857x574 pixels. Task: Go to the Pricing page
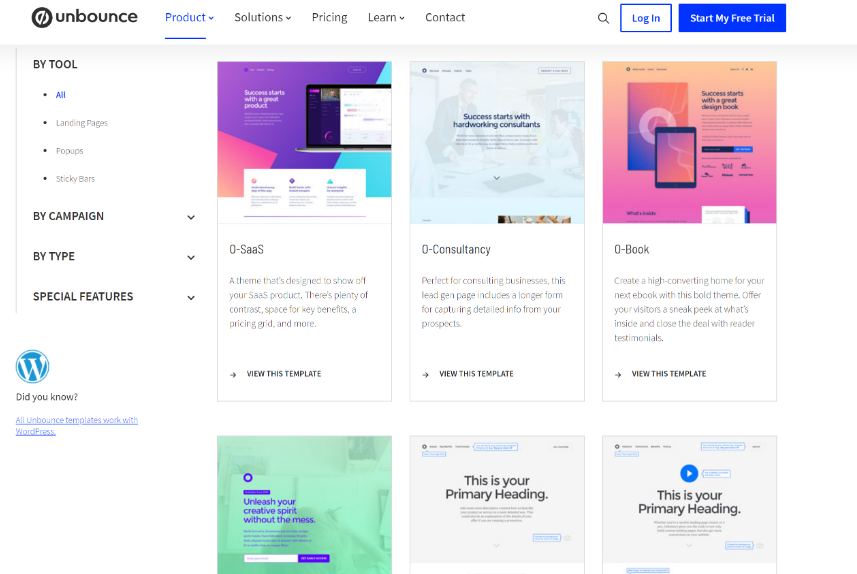tap(329, 18)
